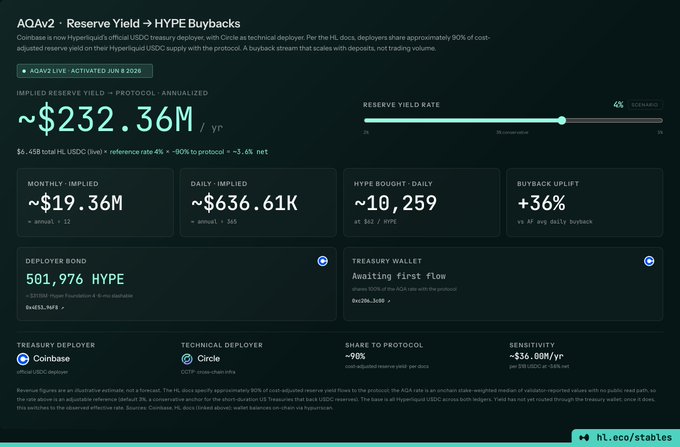680x447 pixels.
Task: Click the 'Awaiting first flow' treasury status text
Action: 399,276
